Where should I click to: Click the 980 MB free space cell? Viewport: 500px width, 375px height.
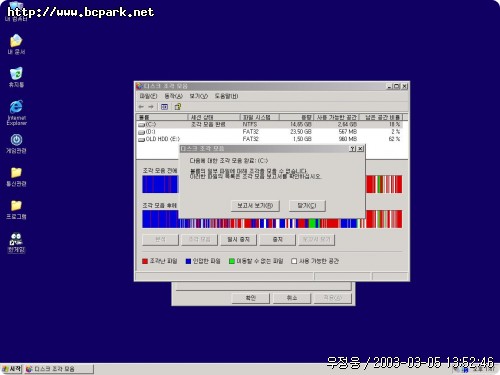[x=348, y=139]
